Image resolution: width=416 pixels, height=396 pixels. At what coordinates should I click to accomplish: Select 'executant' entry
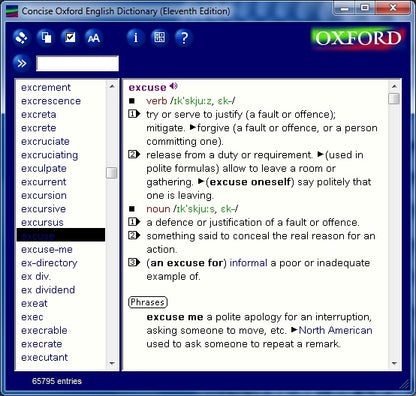44,357
